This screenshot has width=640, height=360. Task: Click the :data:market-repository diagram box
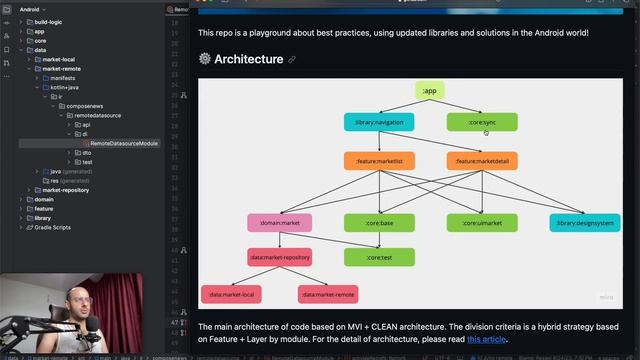click(x=280, y=257)
